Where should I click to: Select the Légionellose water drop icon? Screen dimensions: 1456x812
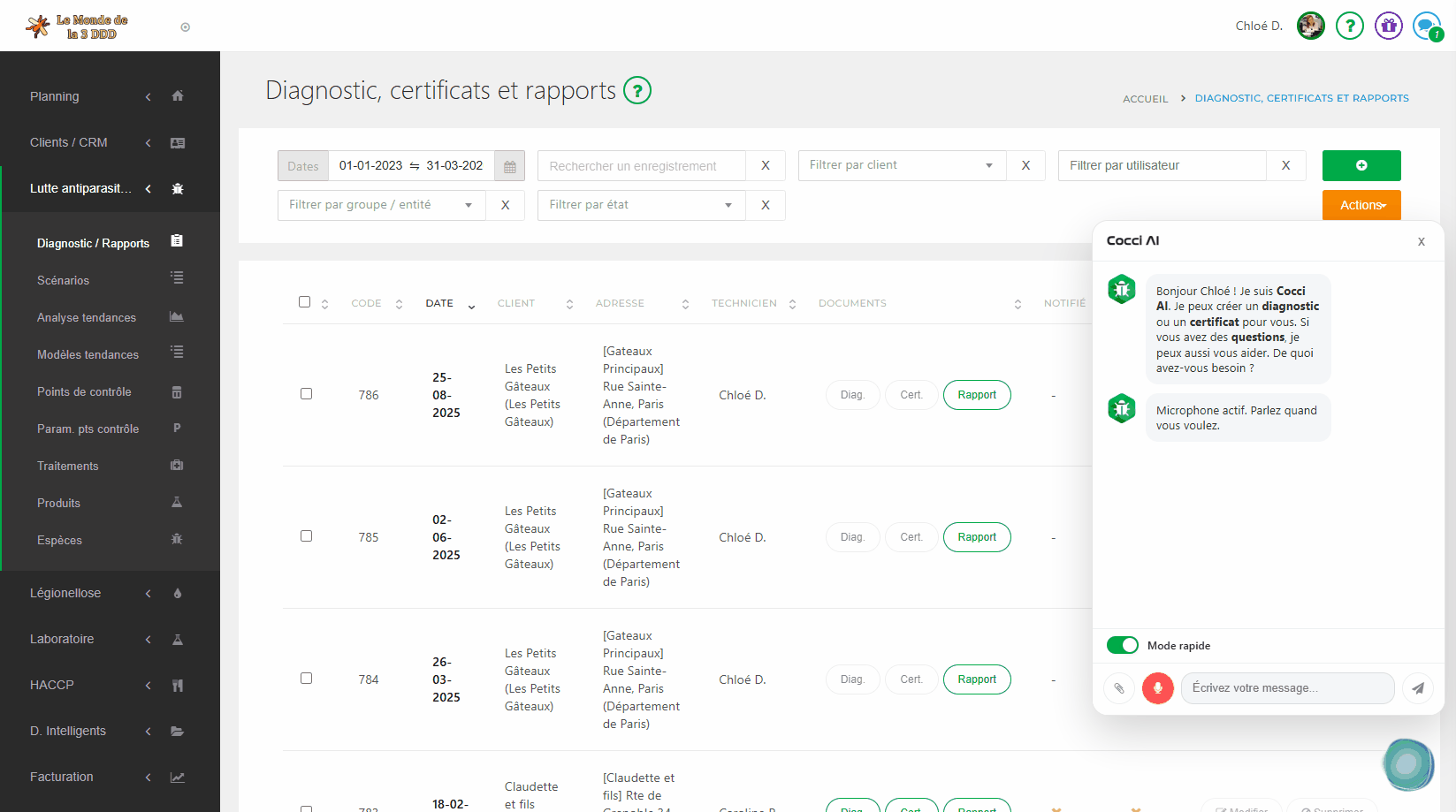pyautogui.click(x=177, y=593)
